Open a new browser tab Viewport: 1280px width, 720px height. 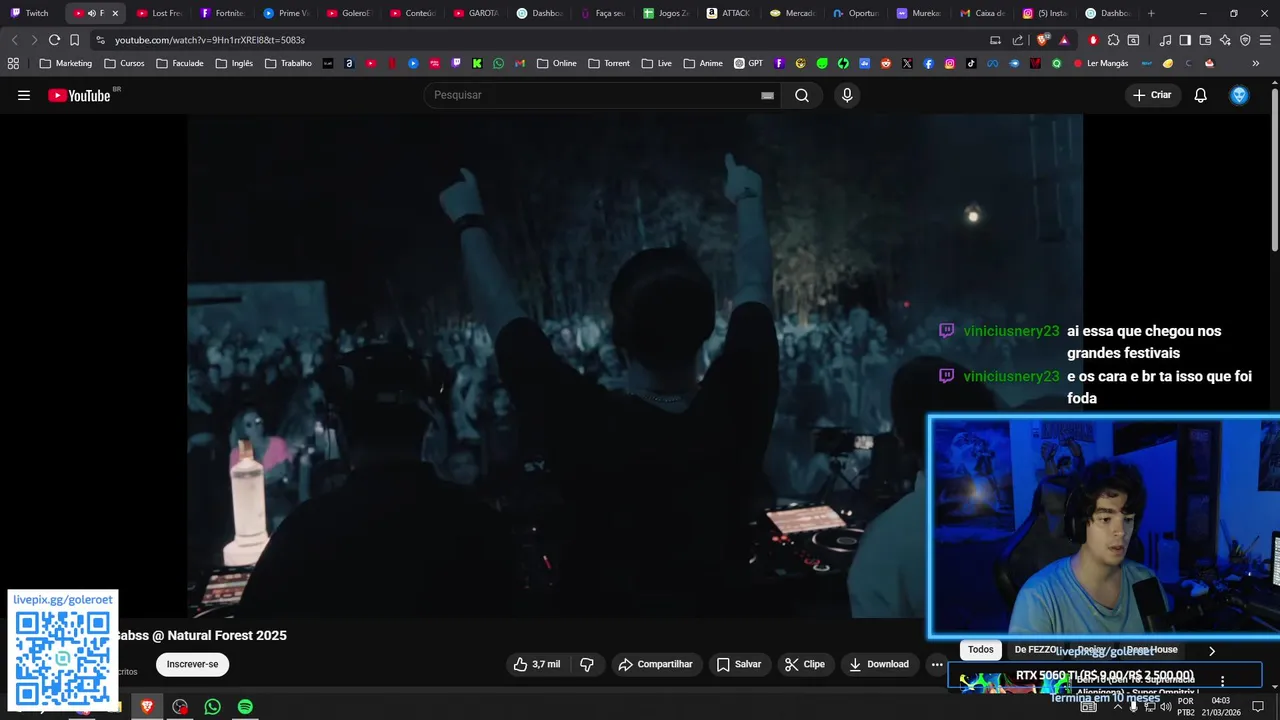pos(1151,13)
